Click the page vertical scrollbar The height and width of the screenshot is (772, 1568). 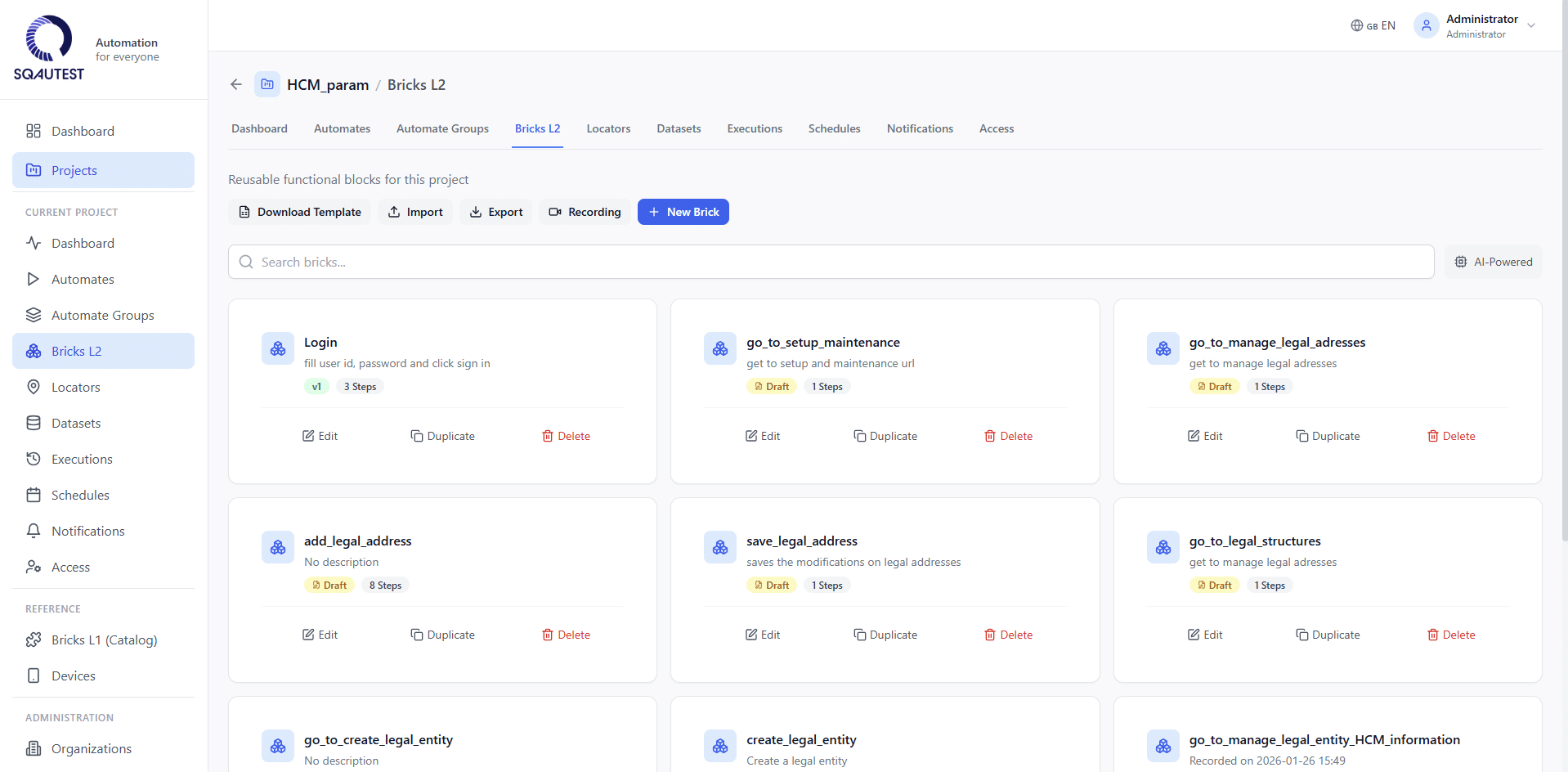coord(1564,327)
